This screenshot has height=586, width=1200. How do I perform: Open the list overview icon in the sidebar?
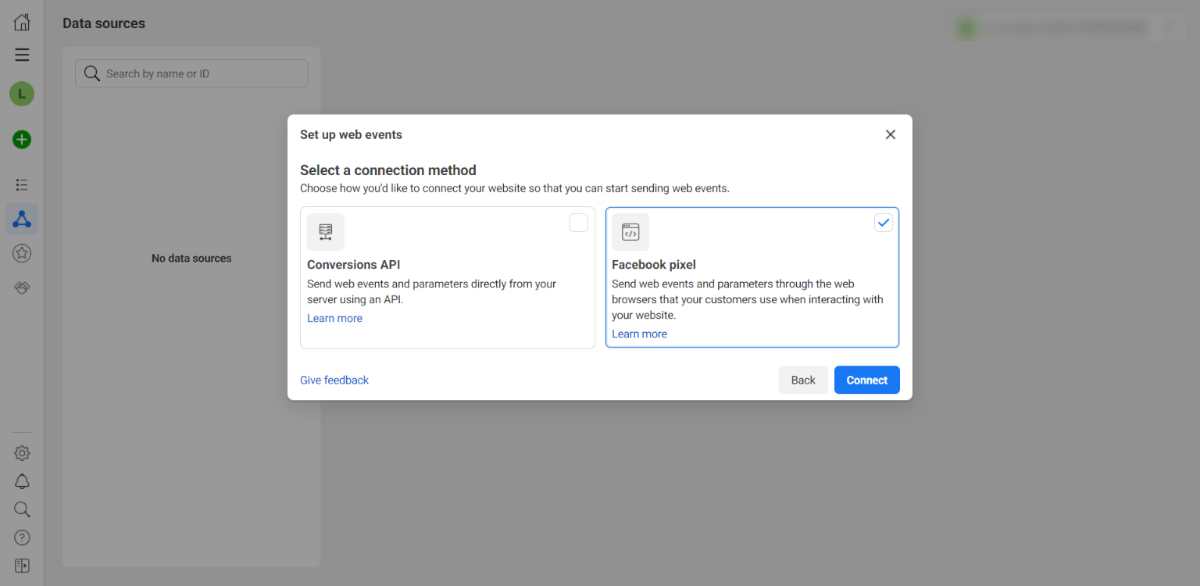(22, 185)
